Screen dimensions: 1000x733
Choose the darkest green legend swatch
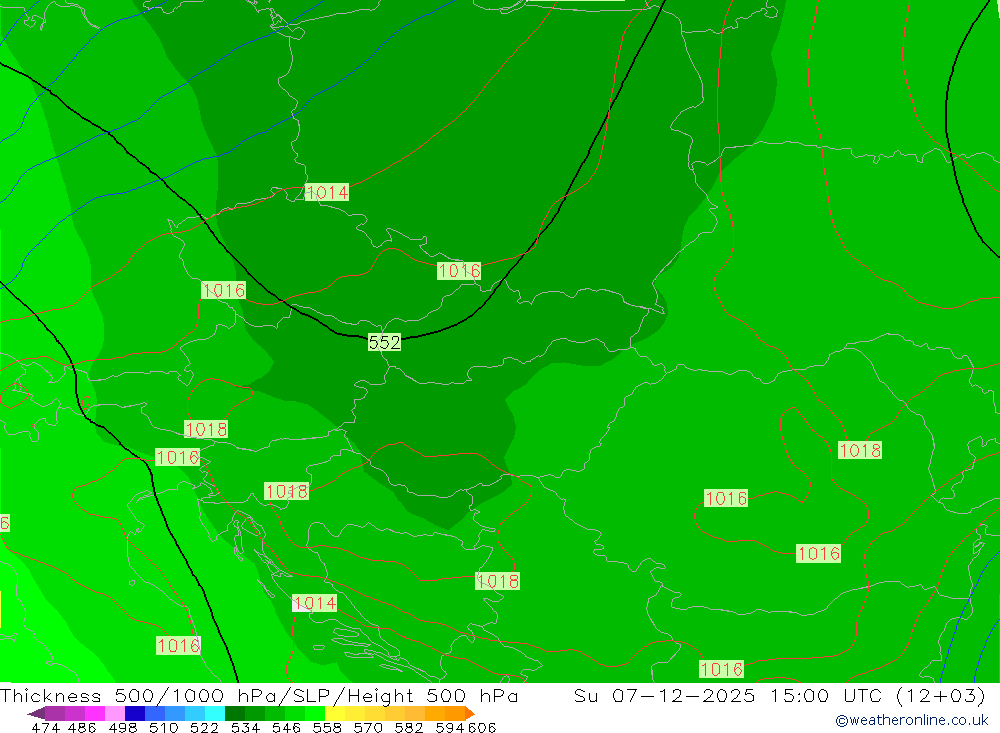pyautogui.click(x=235, y=713)
